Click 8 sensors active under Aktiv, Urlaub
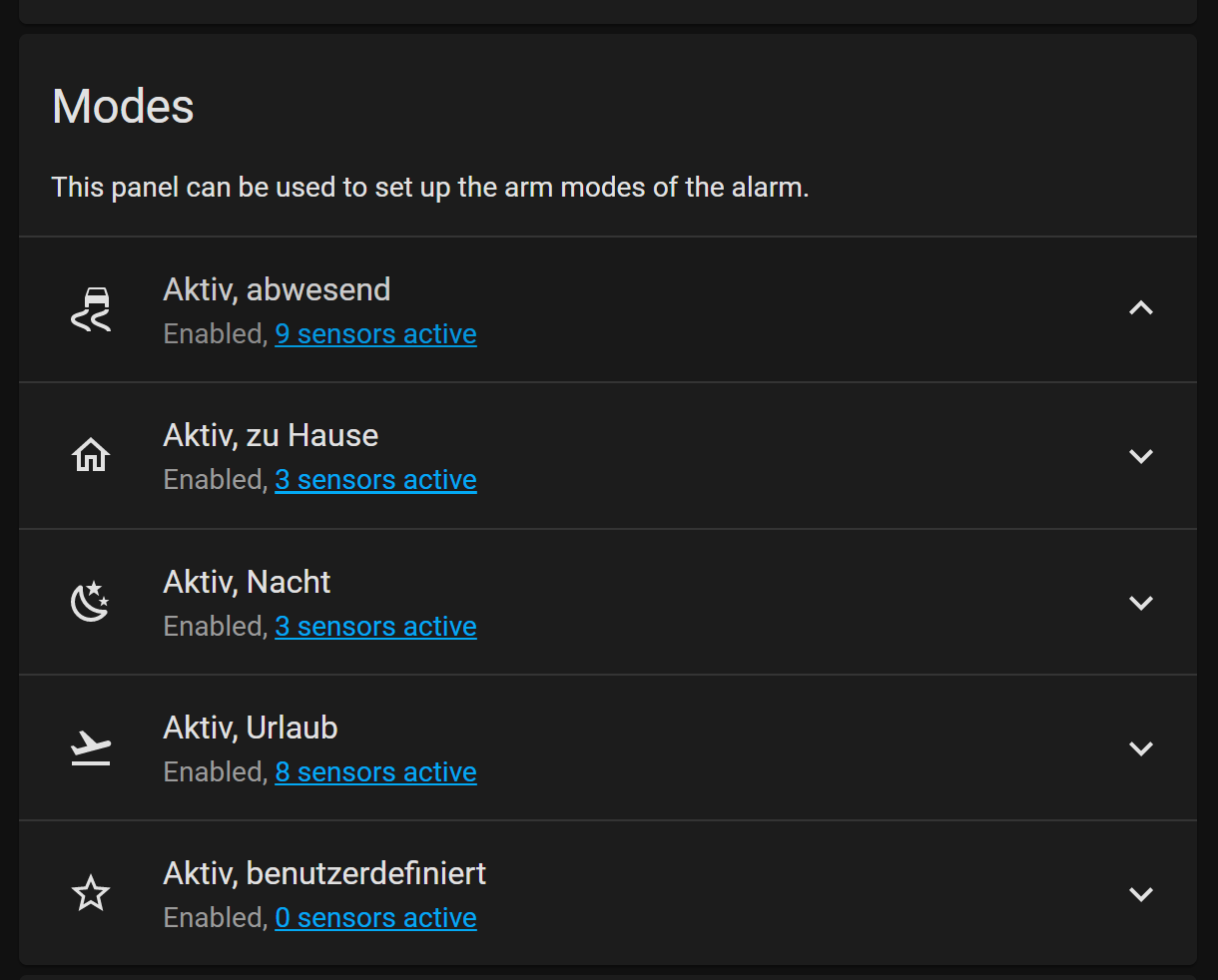This screenshot has width=1218, height=980. (x=375, y=771)
